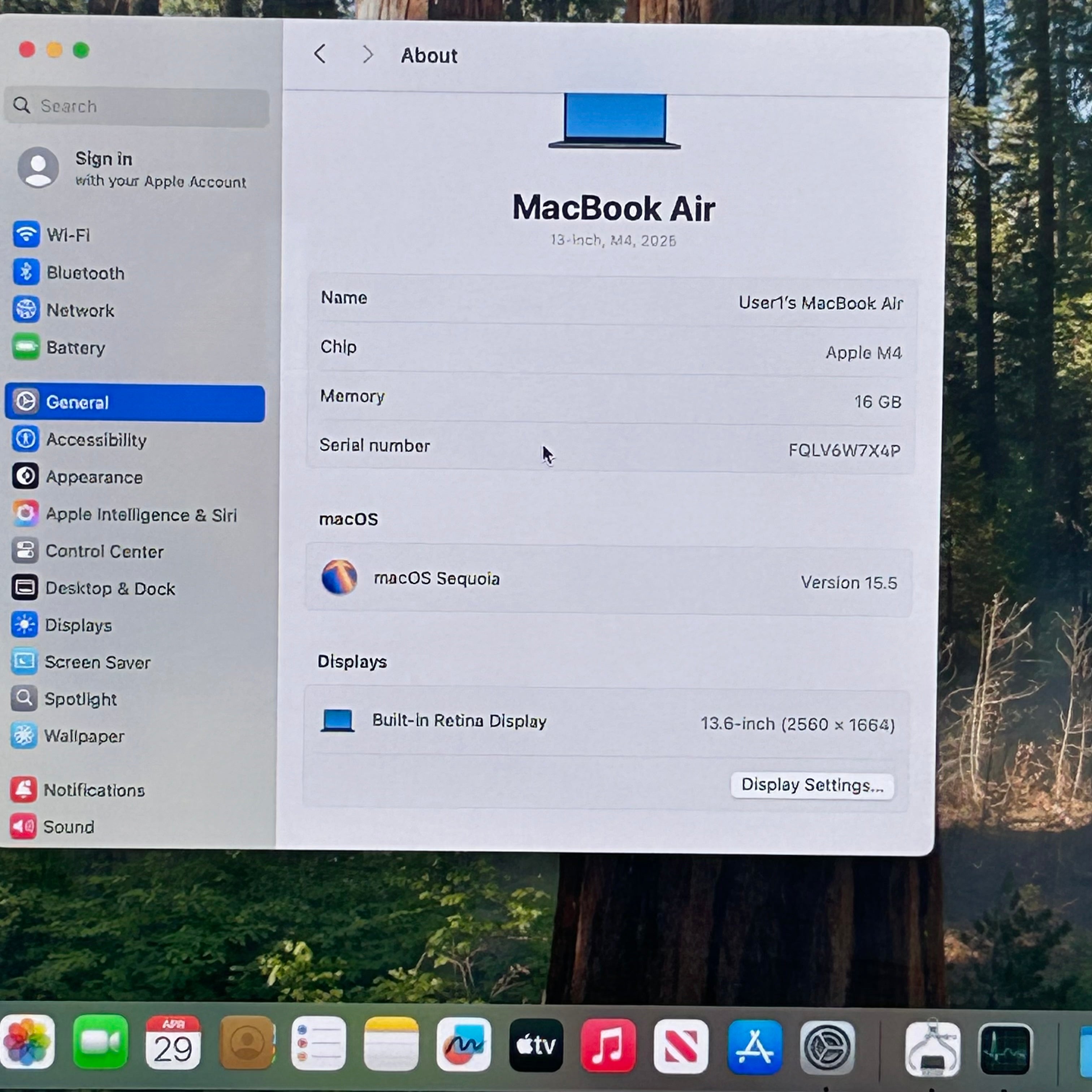Click the macOS Sequoia row
Viewport: 1092px width, 1092px height.
coord(608,580)
